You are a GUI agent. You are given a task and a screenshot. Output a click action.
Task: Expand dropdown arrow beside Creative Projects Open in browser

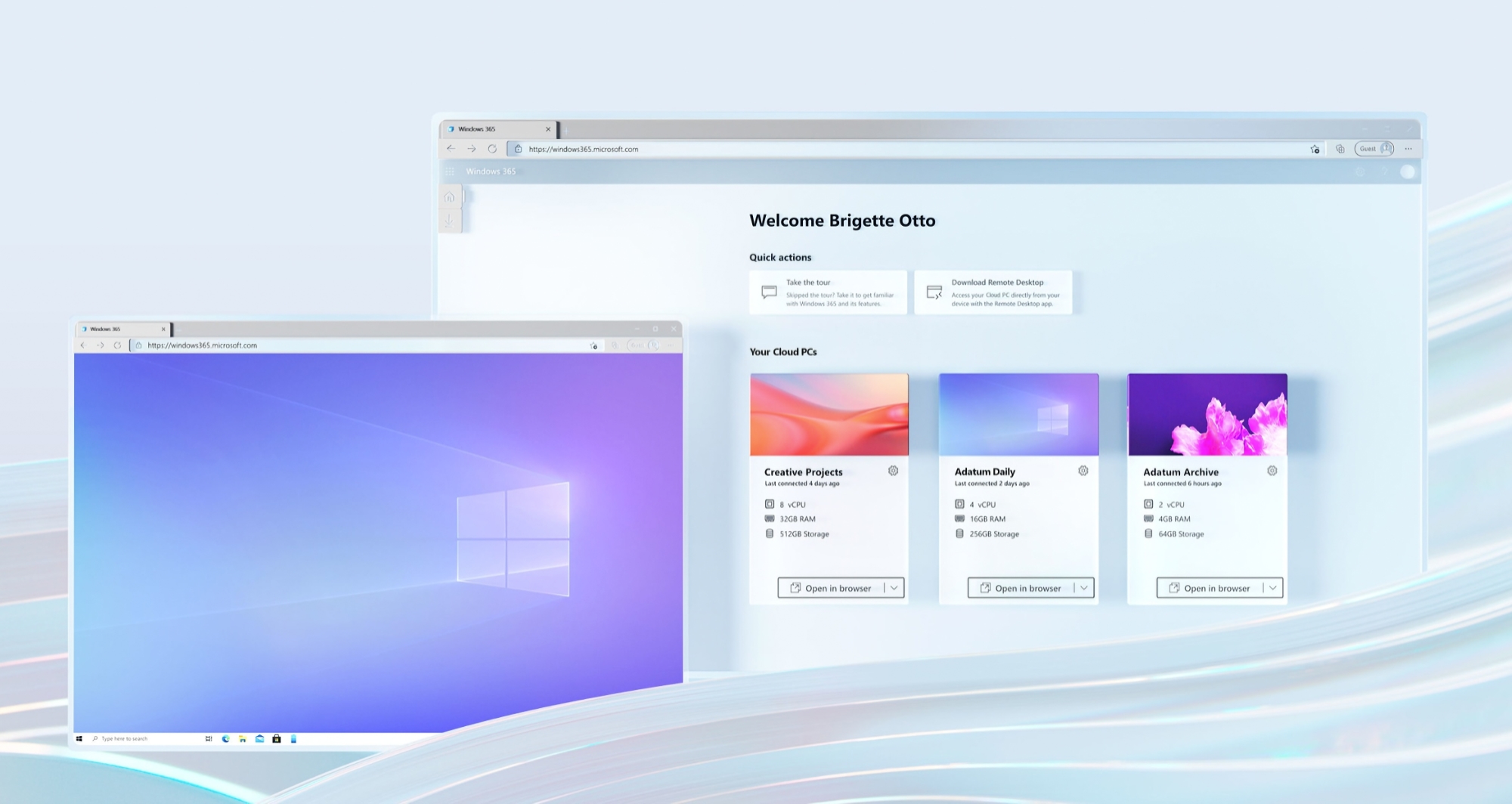pyautogui.click(x=894, y=588)
